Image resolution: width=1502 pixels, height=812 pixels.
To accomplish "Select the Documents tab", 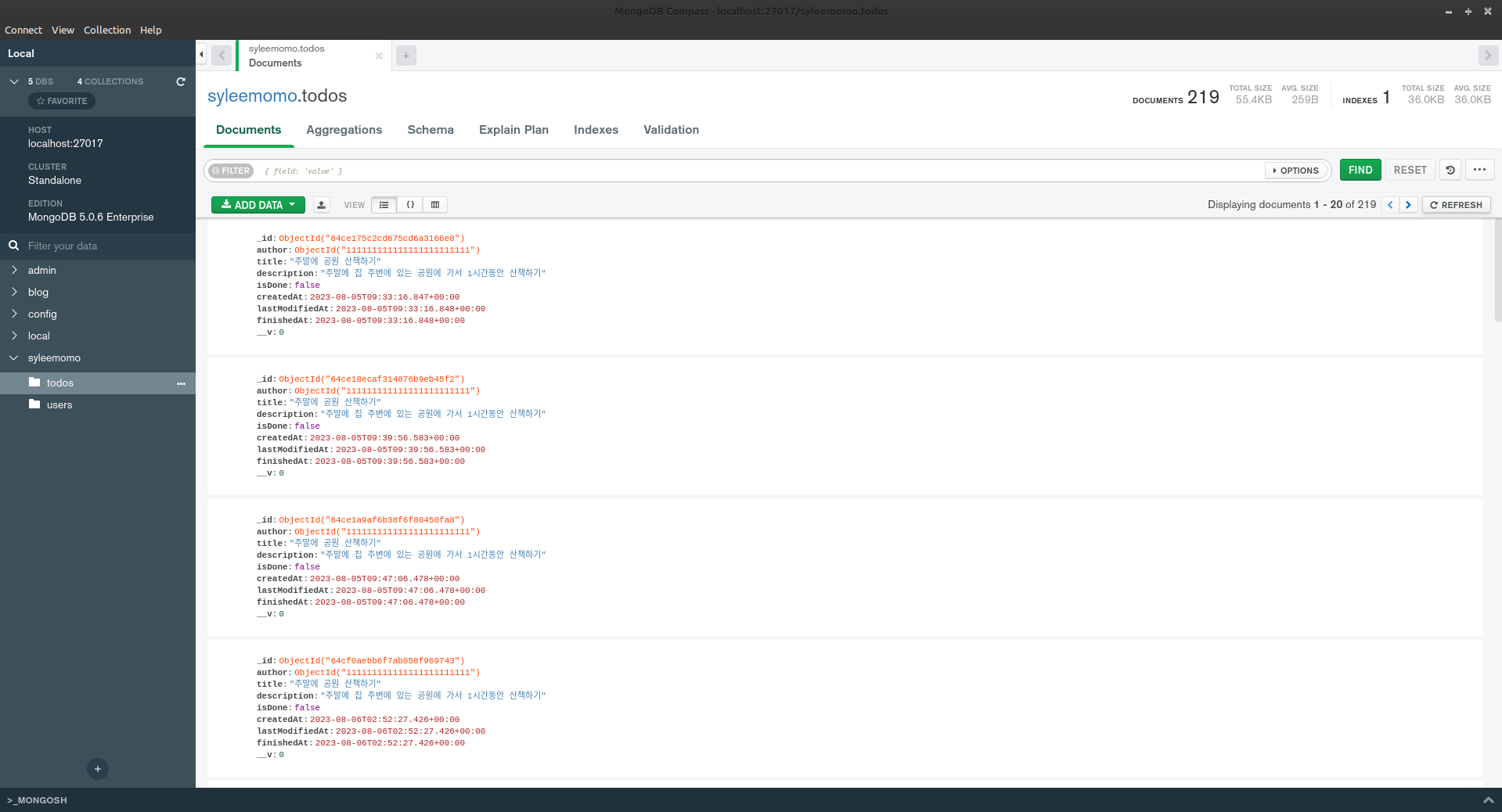I will [249, 130].
